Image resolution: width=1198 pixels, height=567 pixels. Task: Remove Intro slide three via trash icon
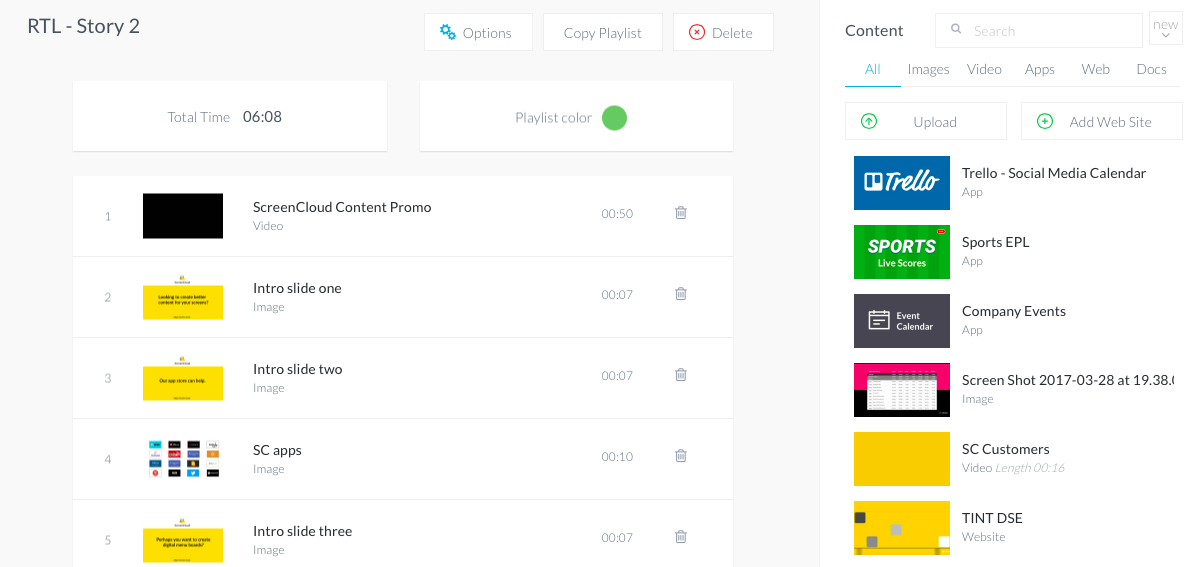(x=681, y=537)
